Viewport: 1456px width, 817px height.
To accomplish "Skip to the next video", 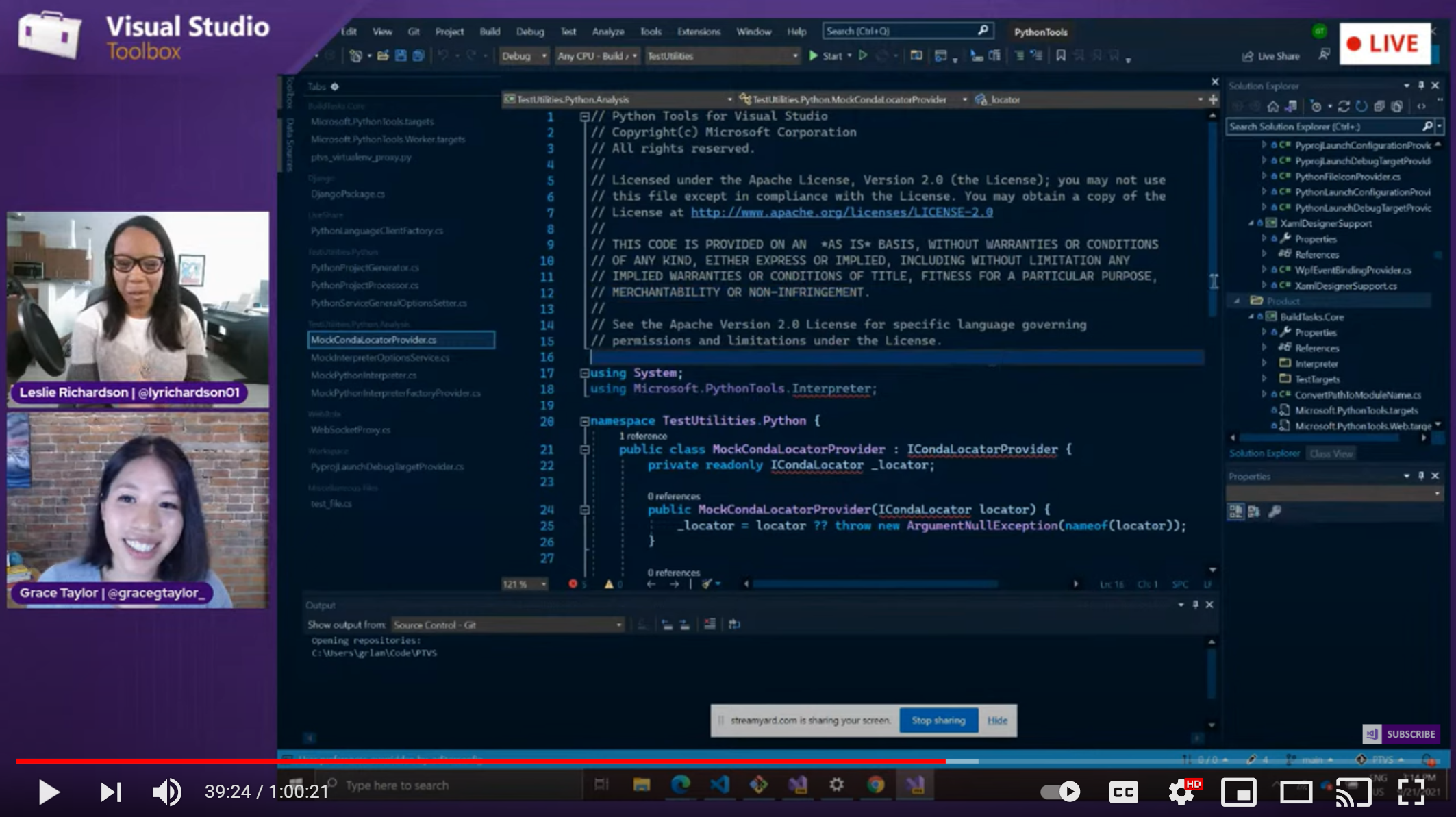I will tap(111, 792).
